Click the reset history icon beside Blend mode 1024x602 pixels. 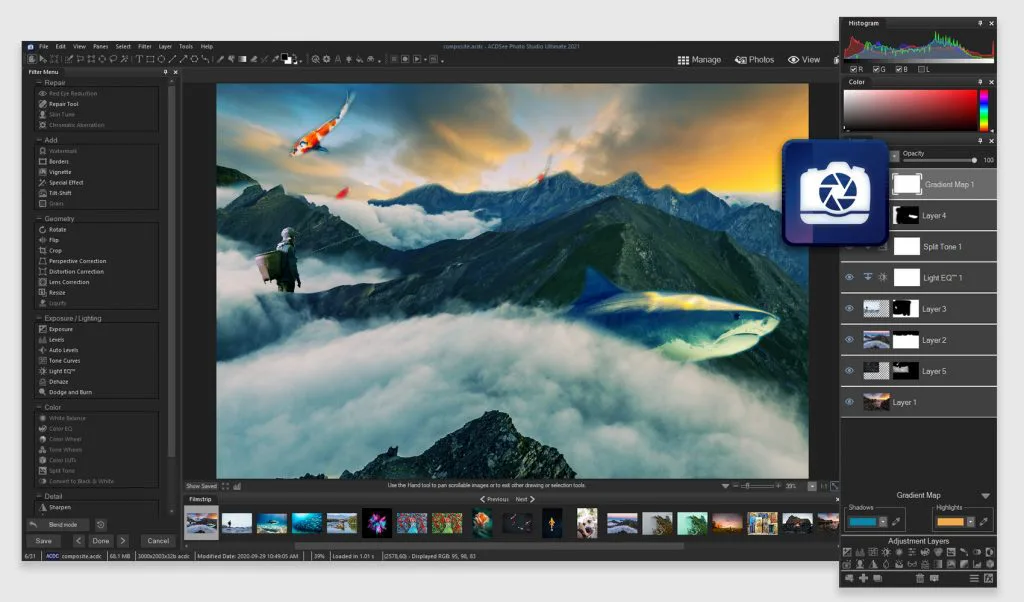101,524
